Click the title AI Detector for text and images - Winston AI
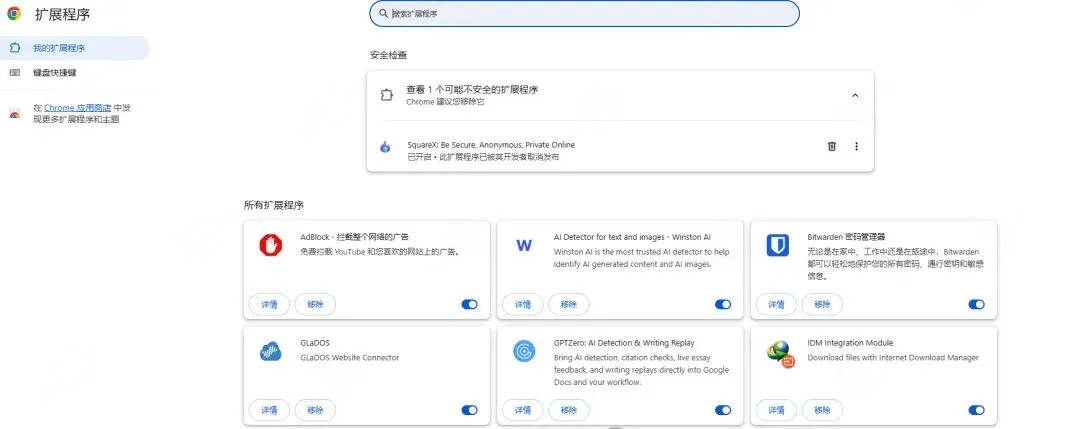This screenshot has width=1080, height=429. 632,237
